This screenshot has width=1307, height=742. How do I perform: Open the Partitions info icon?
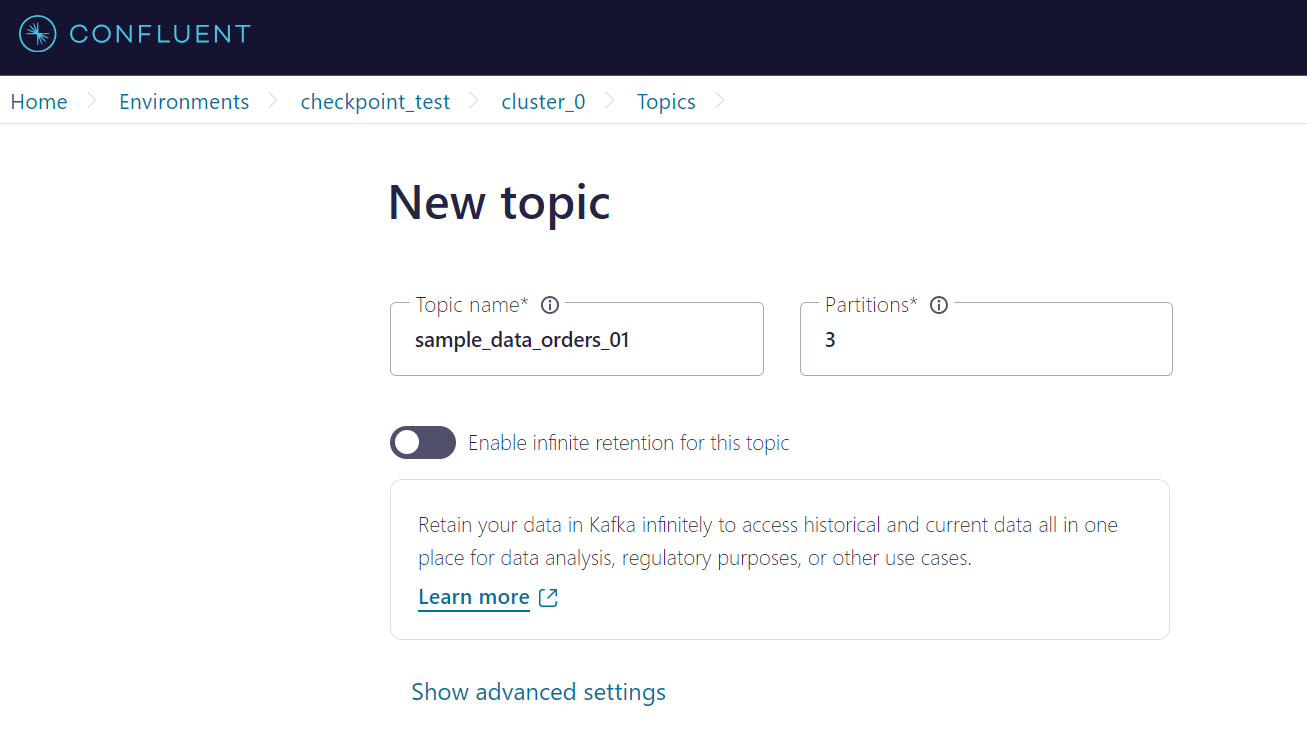tap(938, 305)
